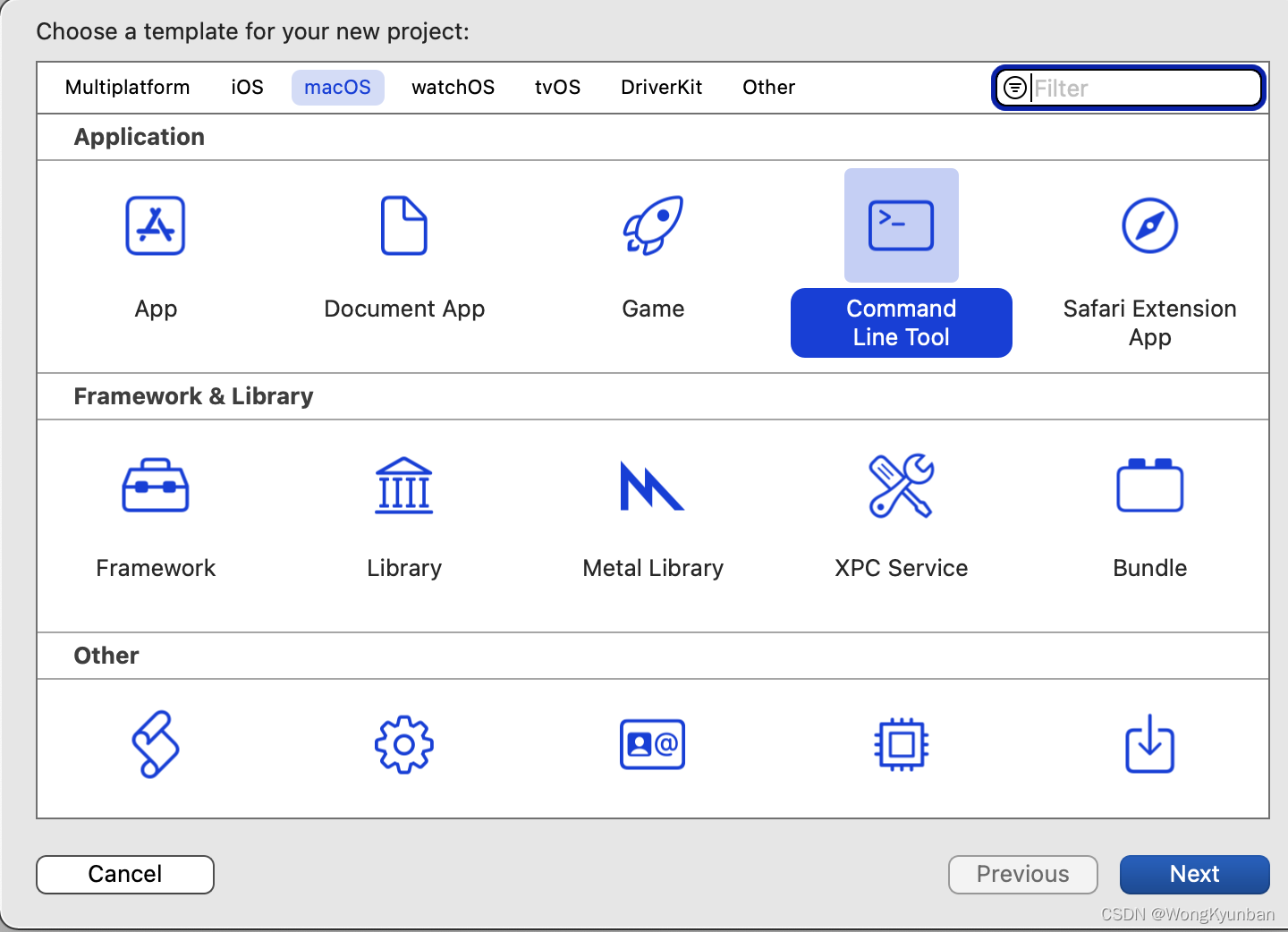
Task: Open the DriverKit tab
Action: pos(662,88)
